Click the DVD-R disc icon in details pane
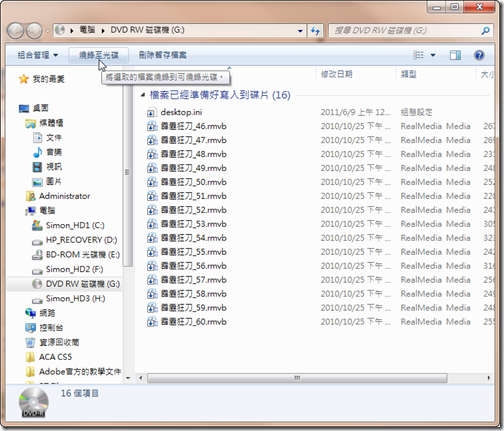 click(34, 402)
